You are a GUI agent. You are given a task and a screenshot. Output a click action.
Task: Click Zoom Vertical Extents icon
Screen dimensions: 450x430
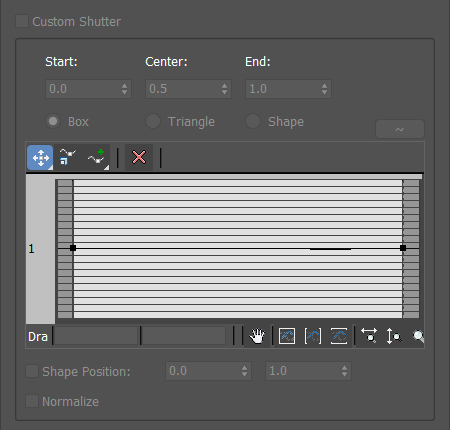339,336
